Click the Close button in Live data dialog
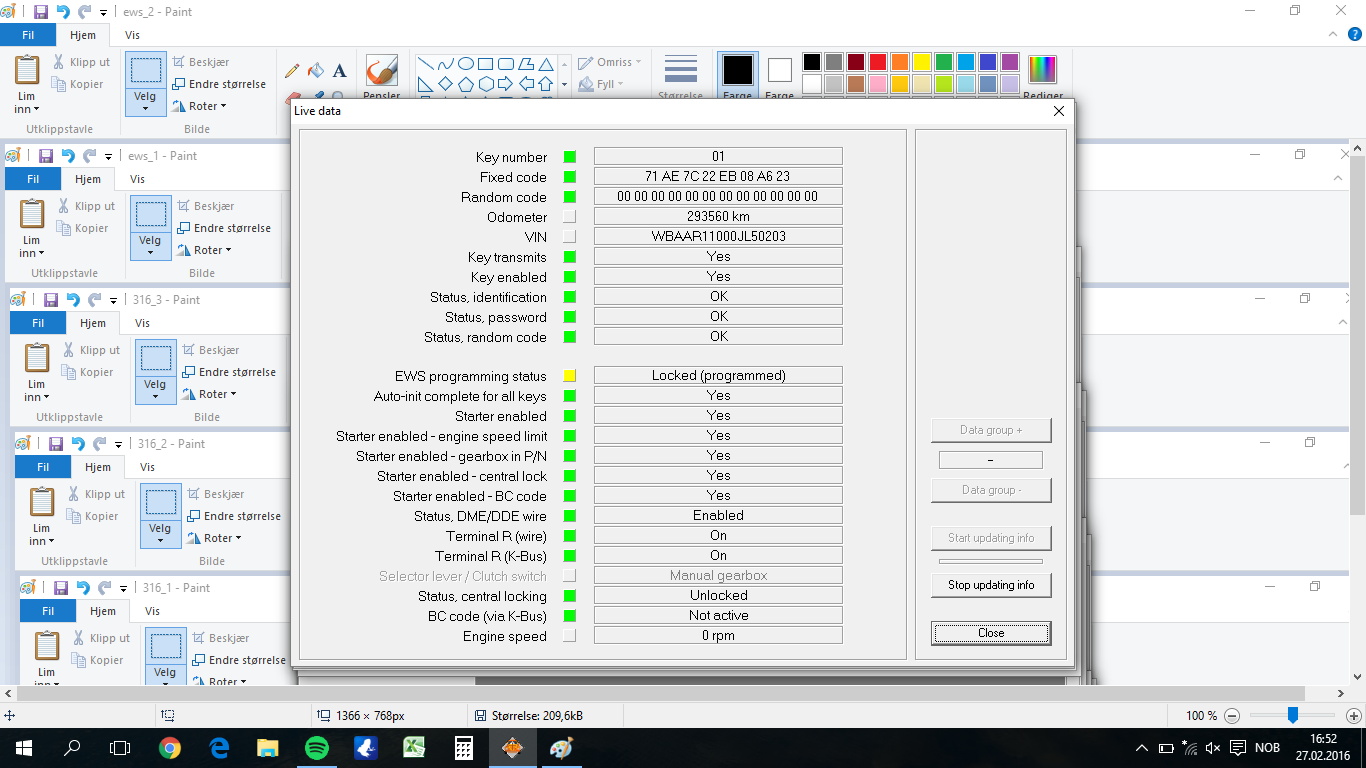Screen dimensions: 1366x768 (x=990, y=633)
